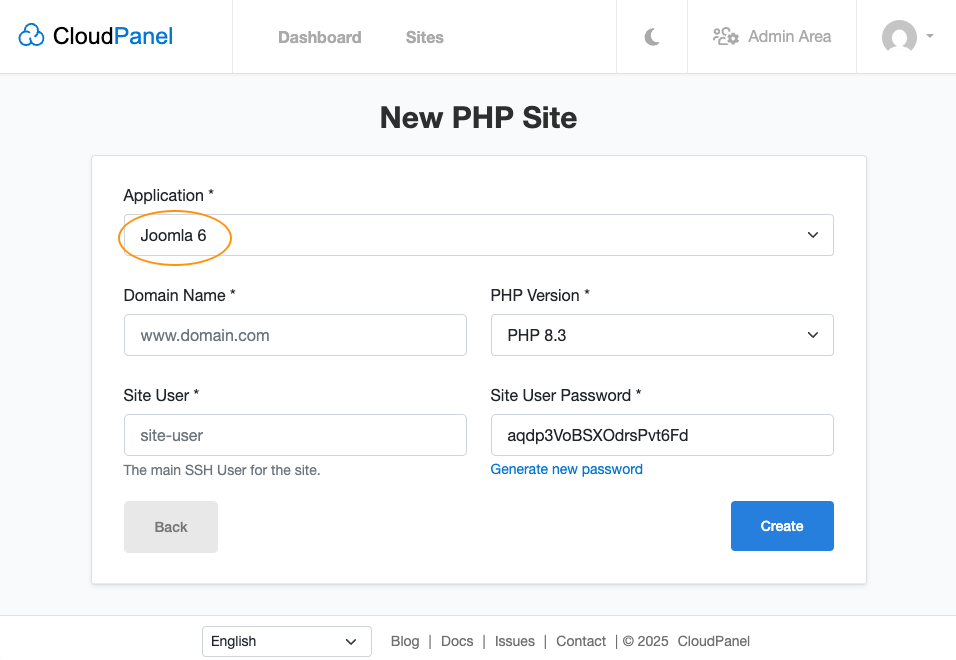The height and width of the screenshot is (660, 956).
Task: Click the Create button
Action: pyautogui.click(x=782, y=525)
